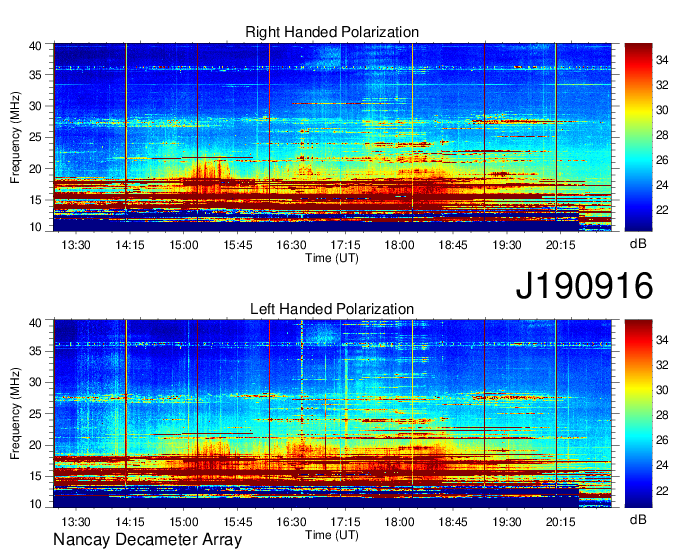Viewport: 680px width, 552px height.
Task: Click the 30 value on Left Handed color bar
Action: (662, 390)
